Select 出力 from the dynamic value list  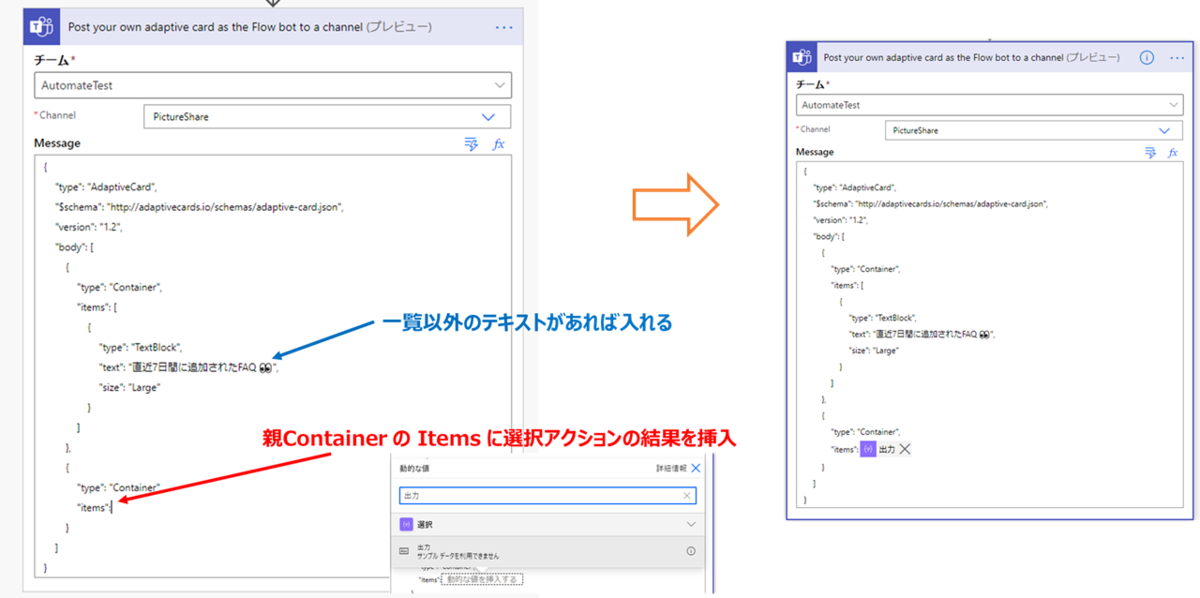point(548,551)
